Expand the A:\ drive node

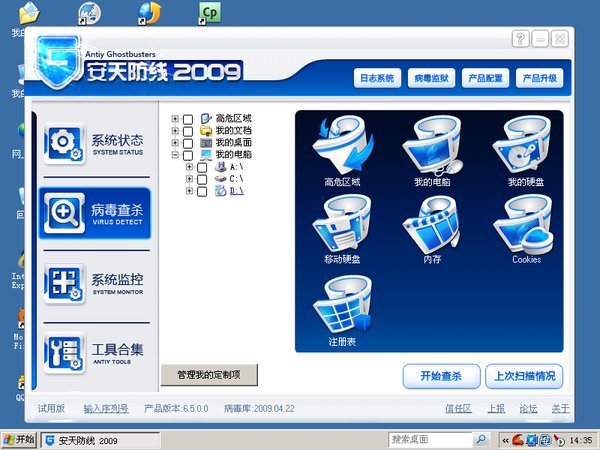coord(189,167)
